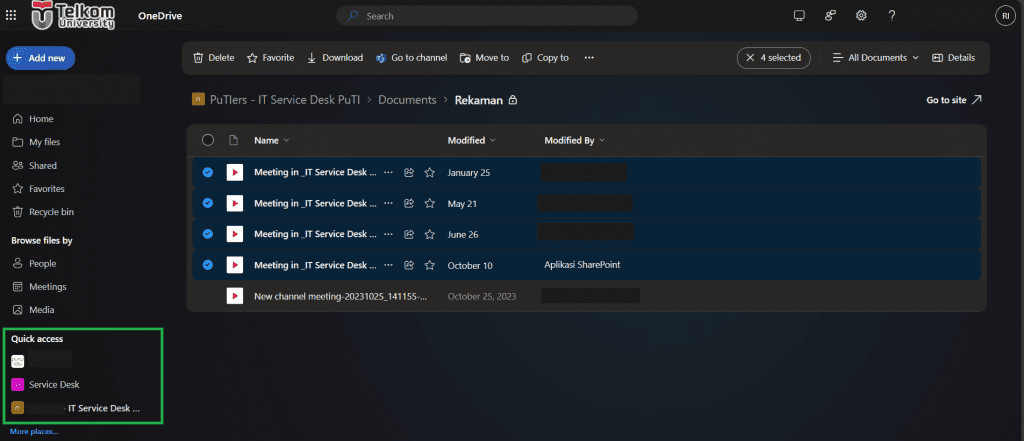
Task: Share the May 21 meeting recording
Action: [409, 203]
